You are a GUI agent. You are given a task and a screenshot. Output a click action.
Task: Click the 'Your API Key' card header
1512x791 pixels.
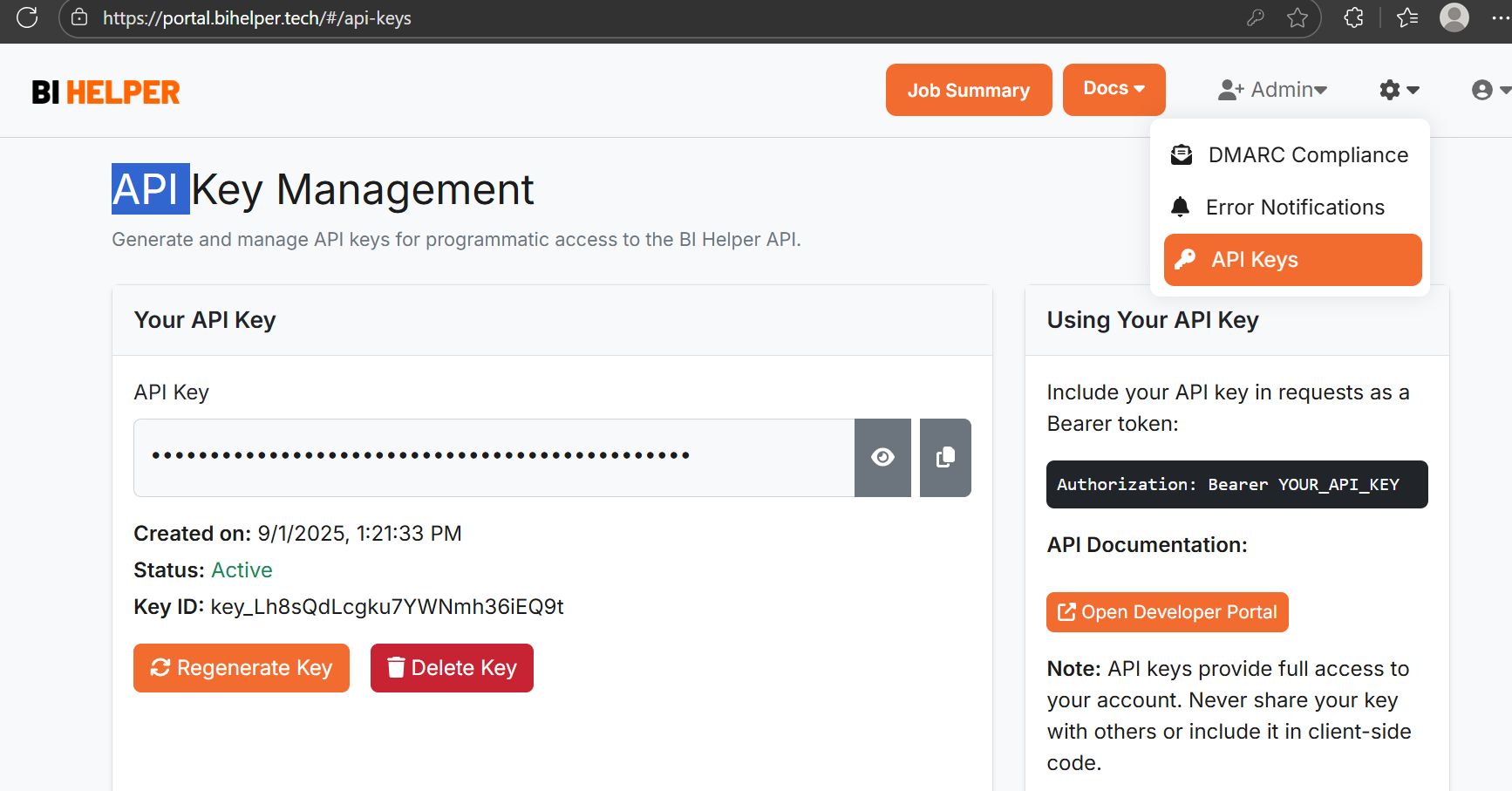tap(552, 320)
